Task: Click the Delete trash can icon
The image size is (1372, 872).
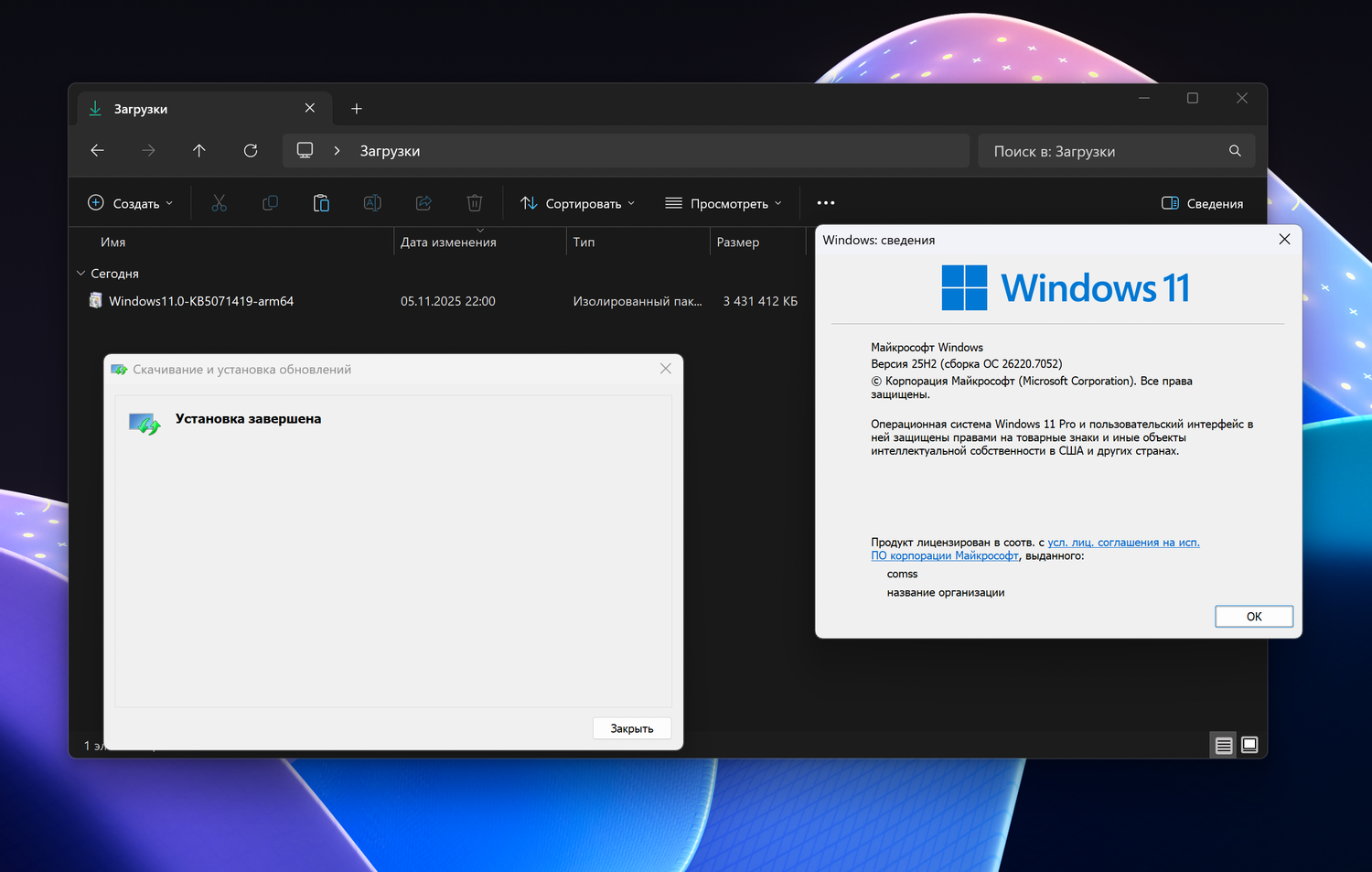Action: point(475,203)
